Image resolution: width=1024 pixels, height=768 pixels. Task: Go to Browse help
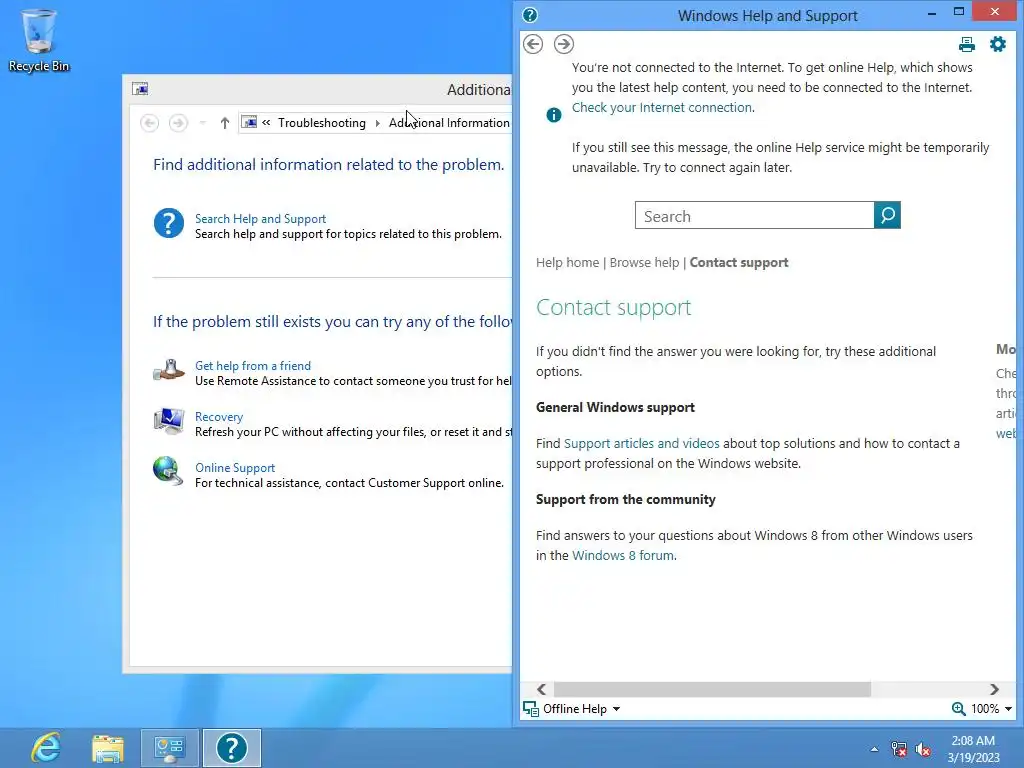point(644,263)
